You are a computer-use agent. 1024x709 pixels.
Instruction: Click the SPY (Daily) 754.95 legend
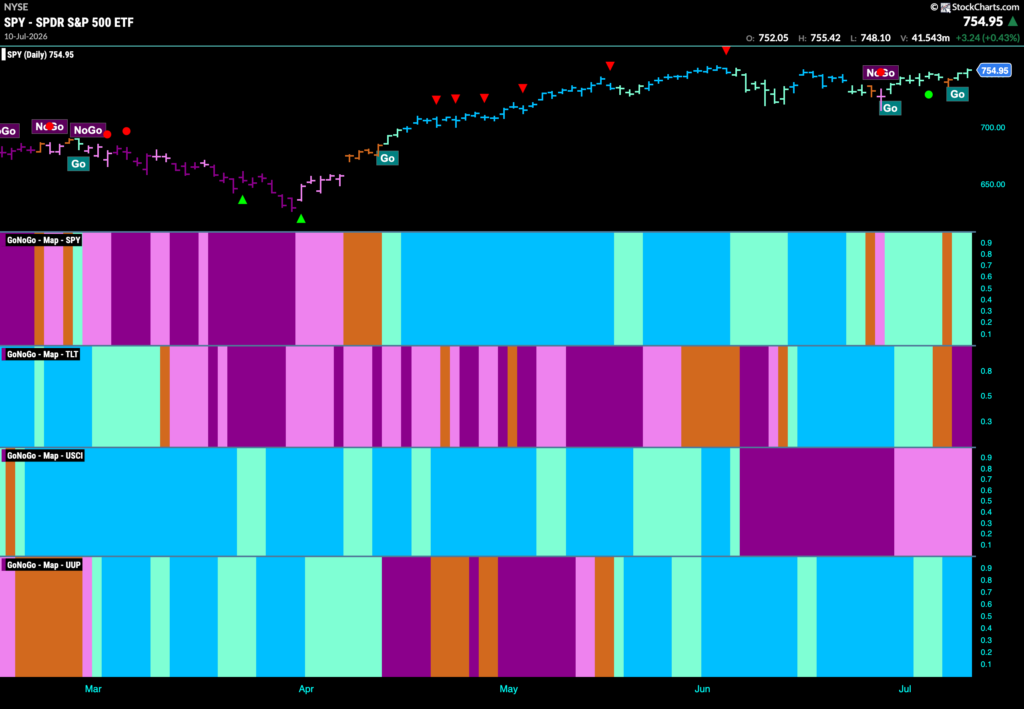pos(39,55)
